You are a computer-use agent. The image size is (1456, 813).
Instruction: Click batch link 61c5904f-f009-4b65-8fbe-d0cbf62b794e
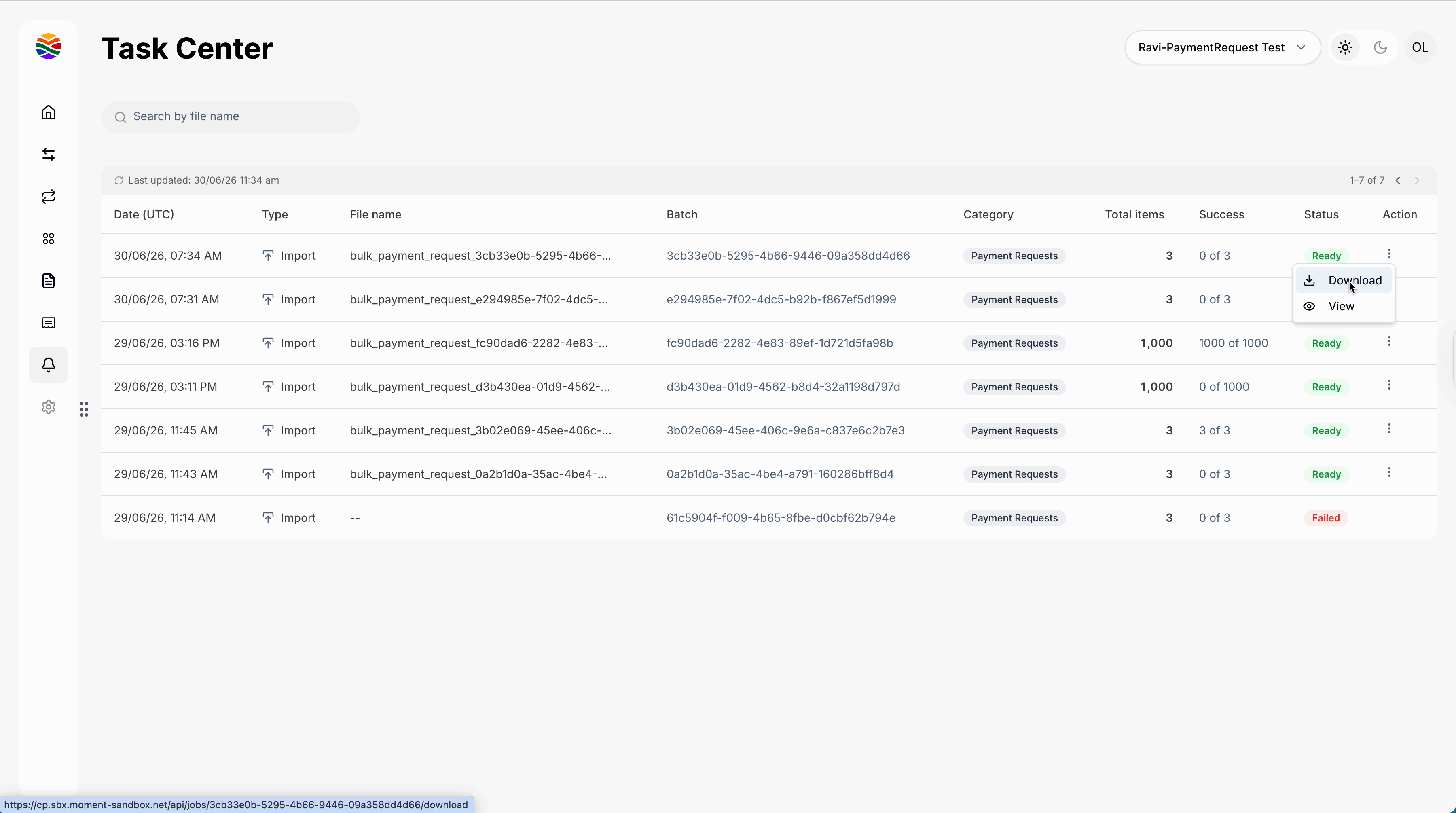point(781,518)
